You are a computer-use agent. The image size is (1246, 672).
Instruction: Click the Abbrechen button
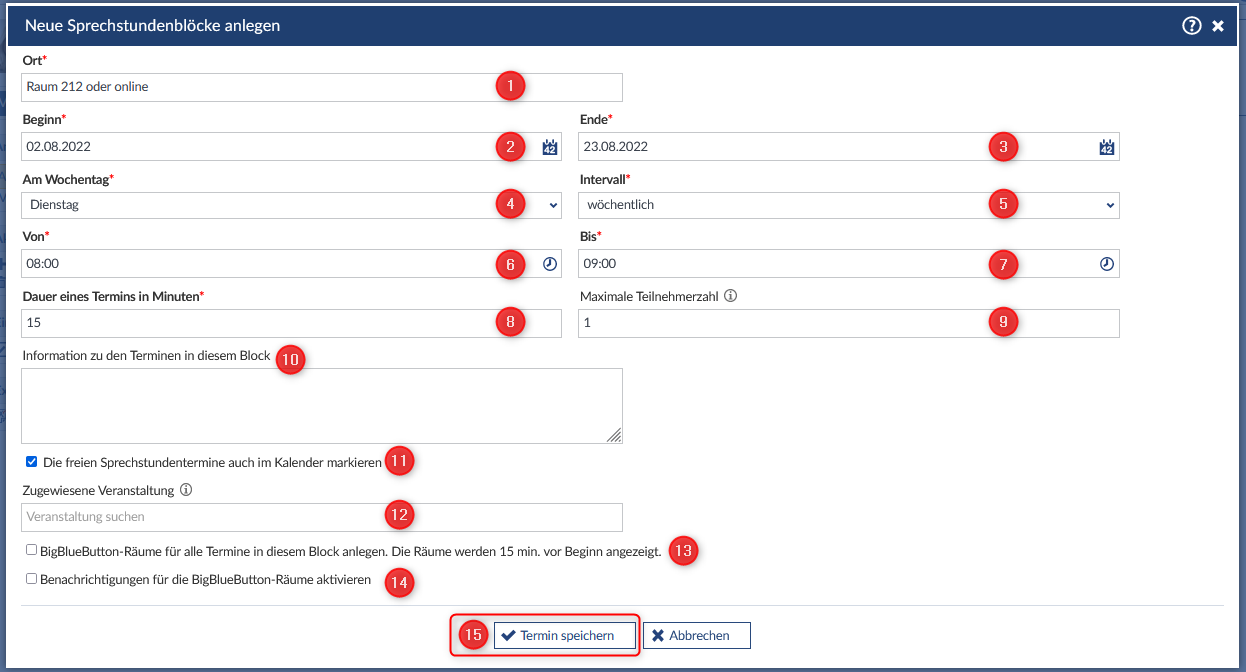point(696,636)
